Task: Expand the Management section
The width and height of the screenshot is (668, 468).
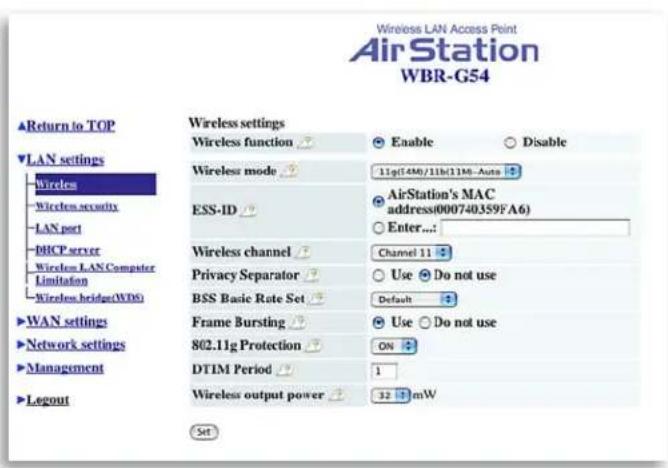Action: (60, 368)
